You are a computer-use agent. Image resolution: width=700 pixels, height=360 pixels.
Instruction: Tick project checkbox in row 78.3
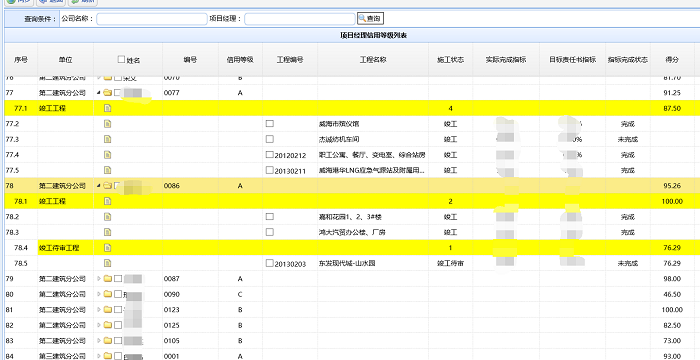[x=270, y=232]
